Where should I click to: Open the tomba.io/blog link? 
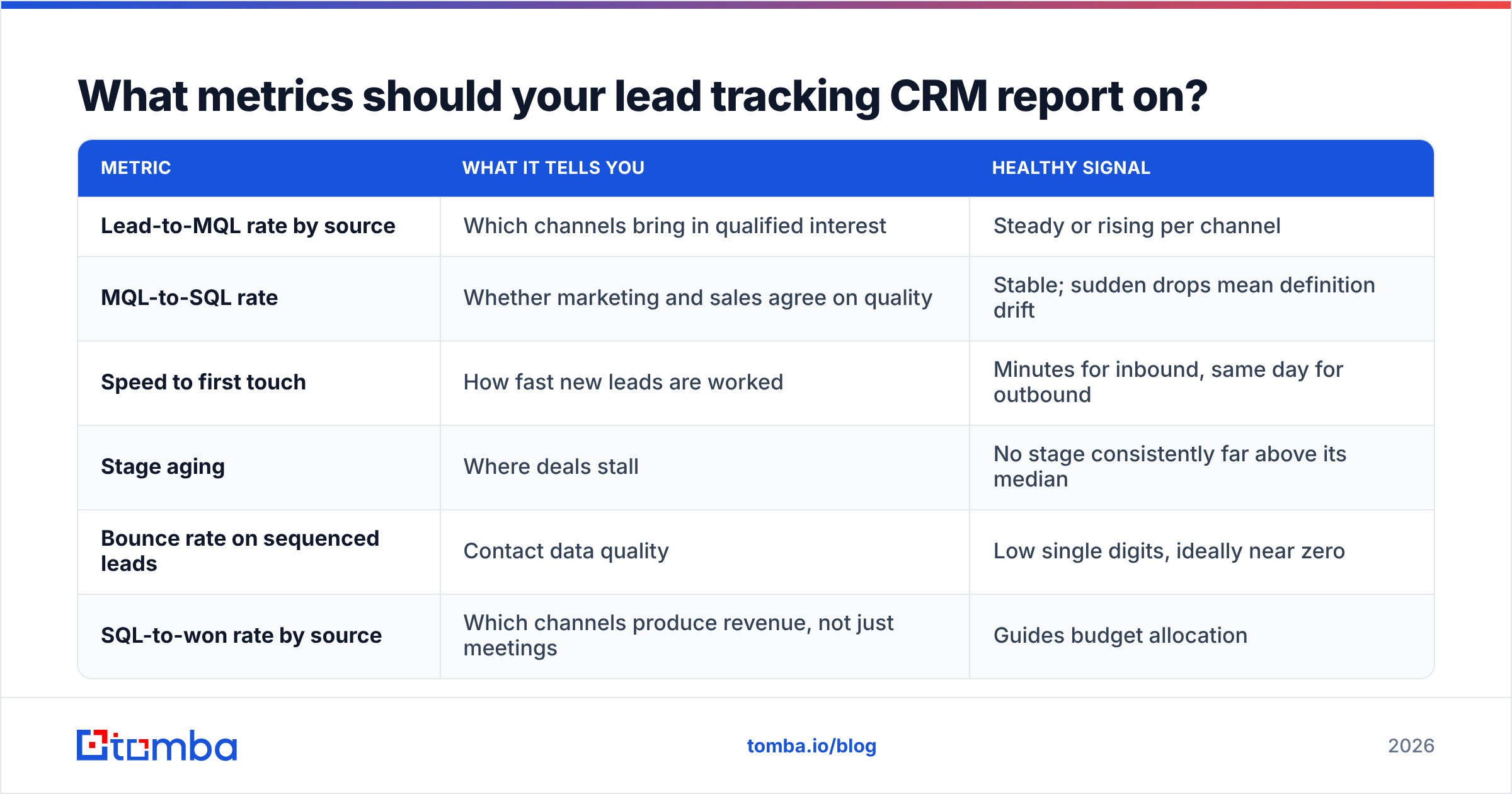pos(811,746)
